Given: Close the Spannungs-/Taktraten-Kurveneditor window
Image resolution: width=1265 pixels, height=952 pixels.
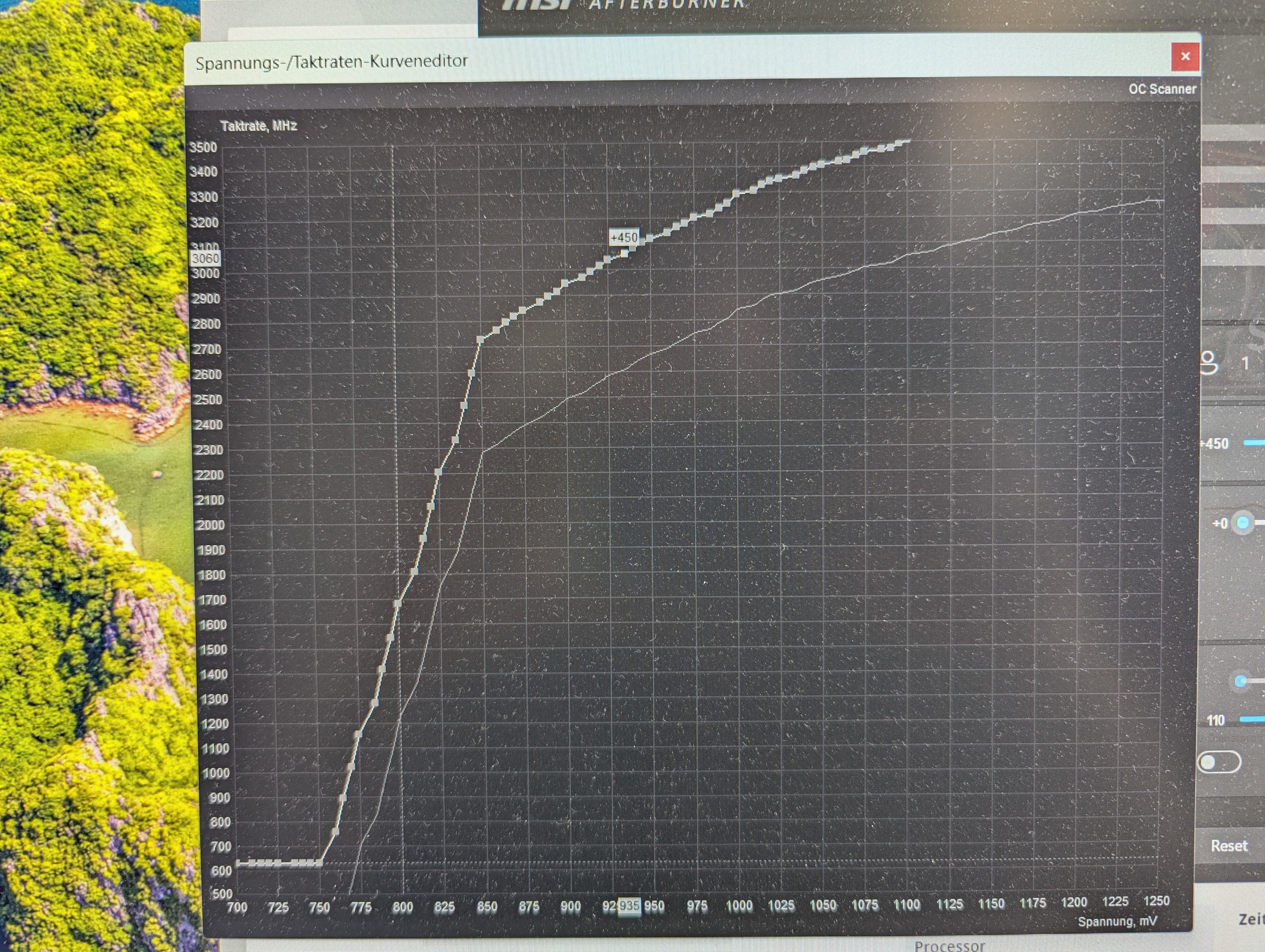Looking at the screenshot, I should tap(1185, 57).
